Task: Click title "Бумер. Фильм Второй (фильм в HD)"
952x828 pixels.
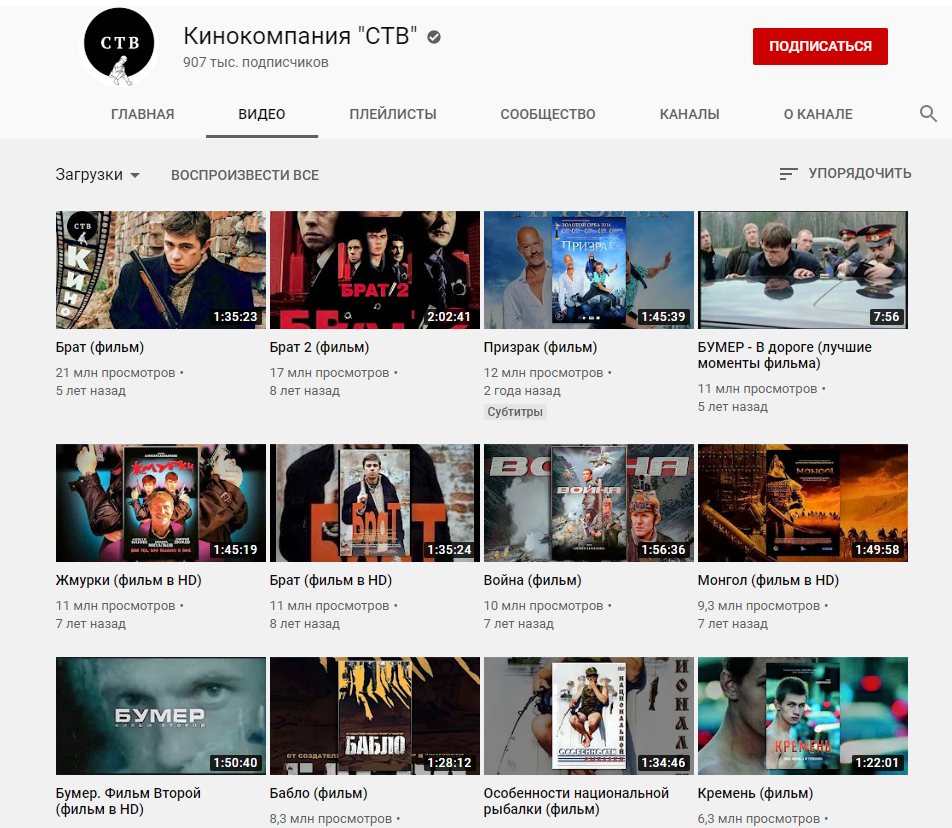Action: (128, 801)
